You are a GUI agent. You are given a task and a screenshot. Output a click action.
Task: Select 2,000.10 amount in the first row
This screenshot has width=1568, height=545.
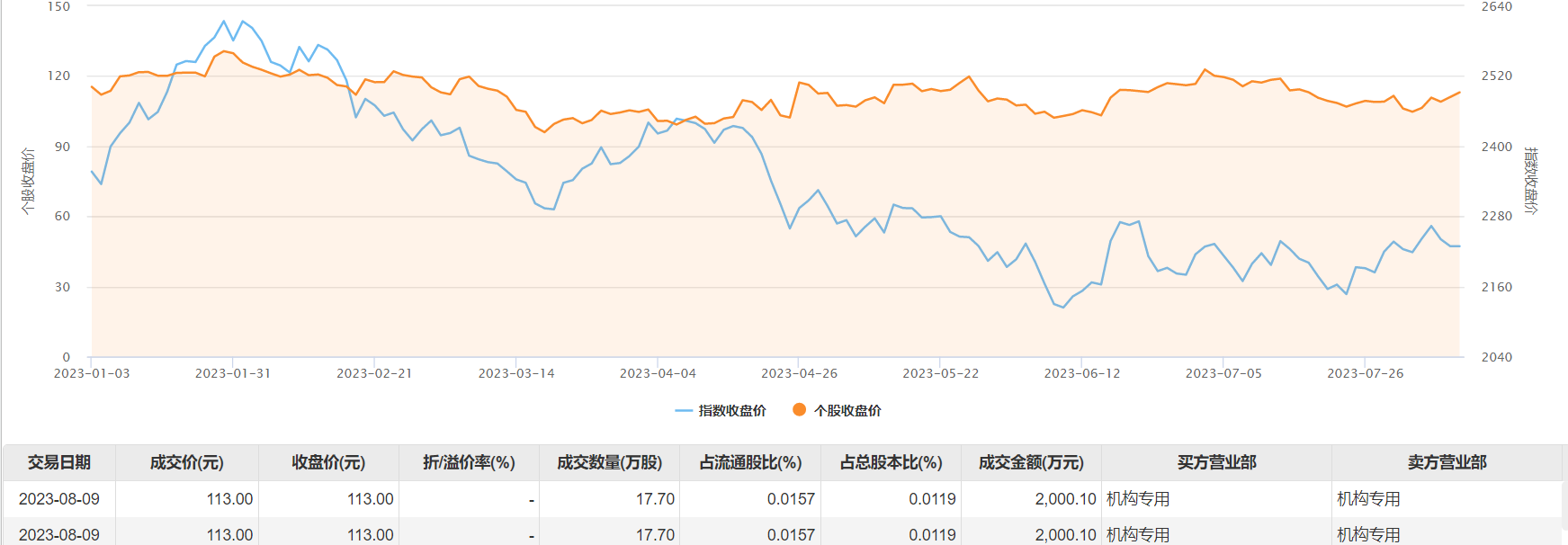(1066, 499)
